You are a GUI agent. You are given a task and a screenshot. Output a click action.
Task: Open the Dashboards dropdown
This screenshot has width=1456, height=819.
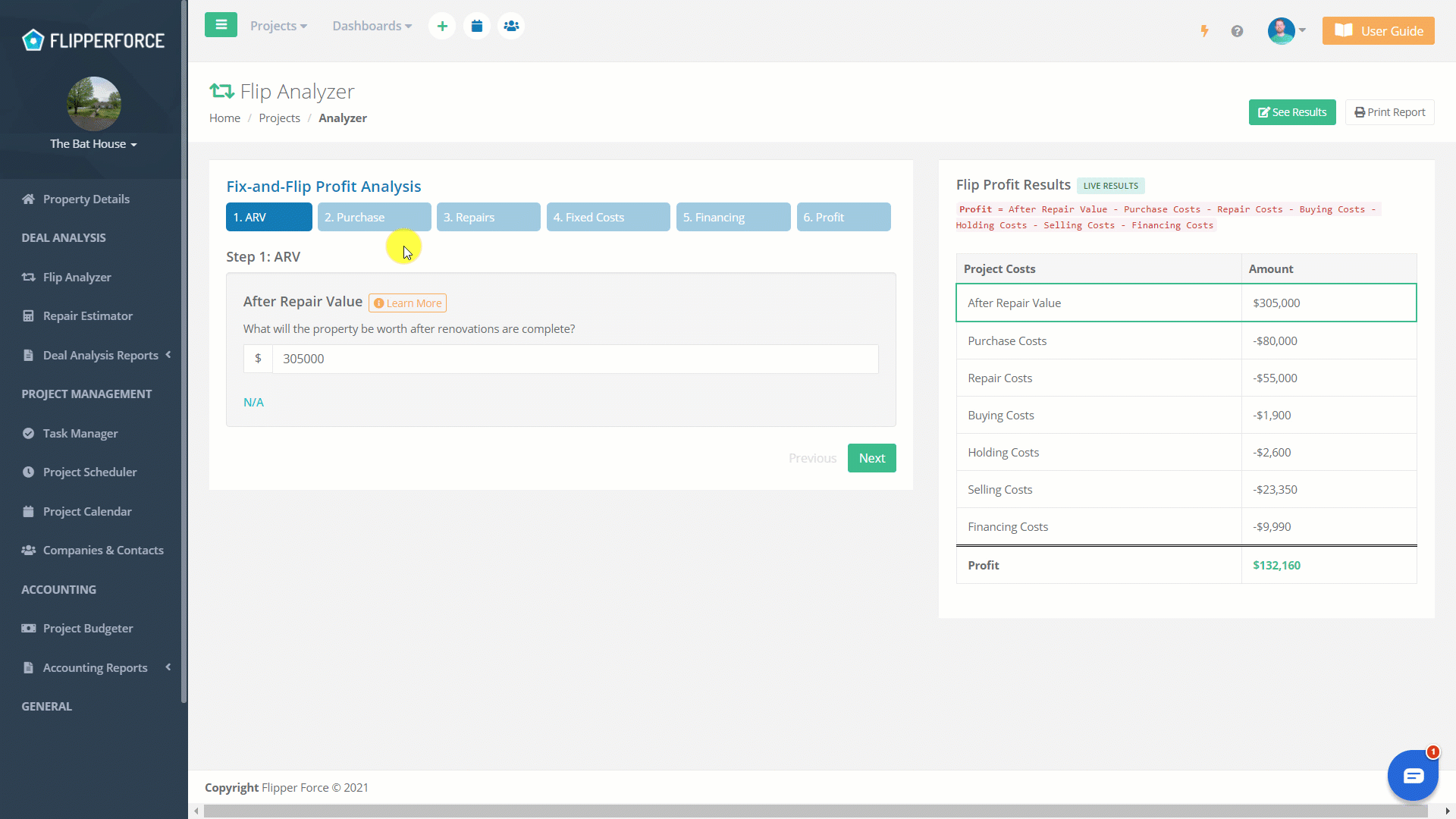tap(372, 25)
